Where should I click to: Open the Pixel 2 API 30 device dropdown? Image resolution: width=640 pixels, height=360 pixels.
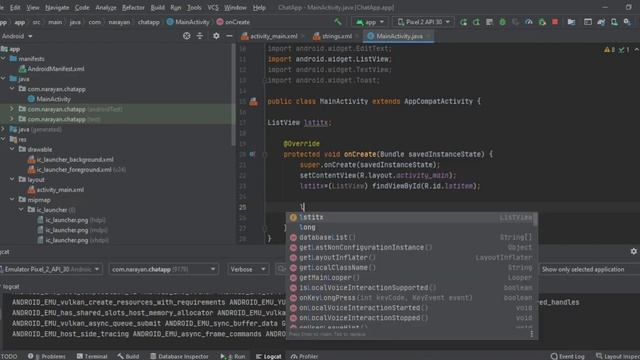(424, 22)
